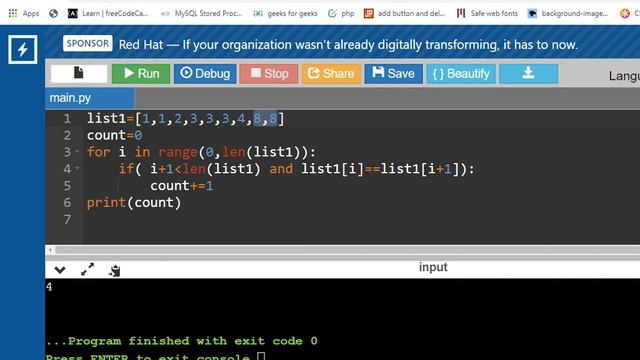Viewport: 640px width, 360px height.
Task: Click the scrollbar left arrow
Action: 50,249
